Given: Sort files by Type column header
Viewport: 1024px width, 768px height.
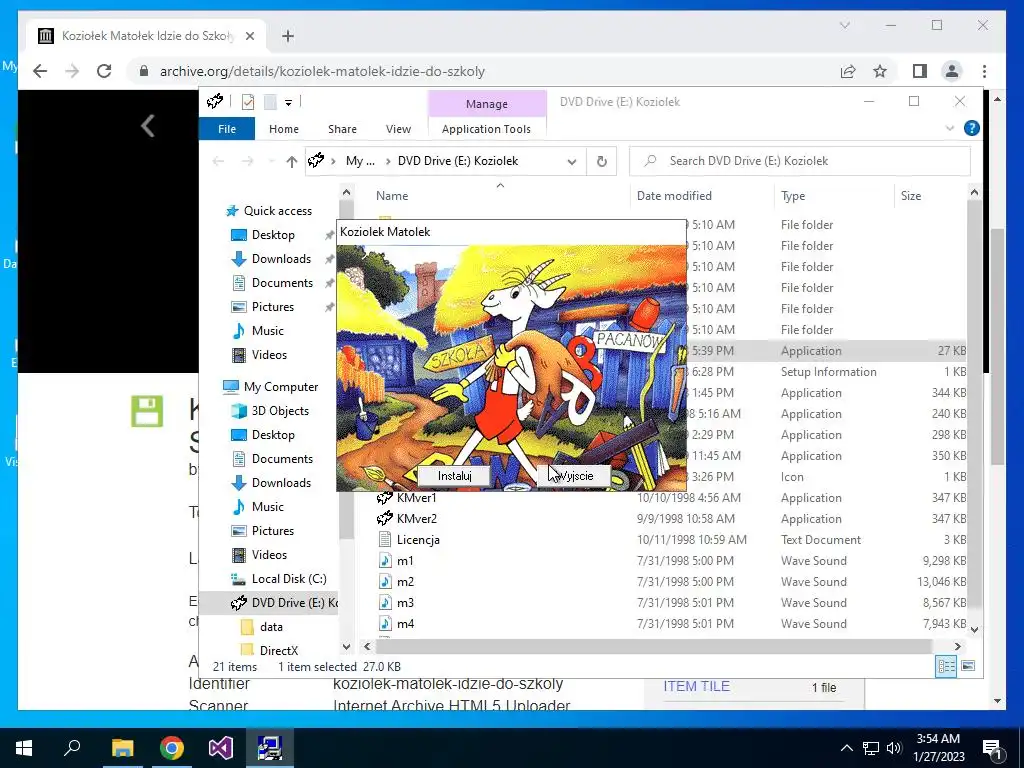Looking at the screenshot, I should point(793,196).
